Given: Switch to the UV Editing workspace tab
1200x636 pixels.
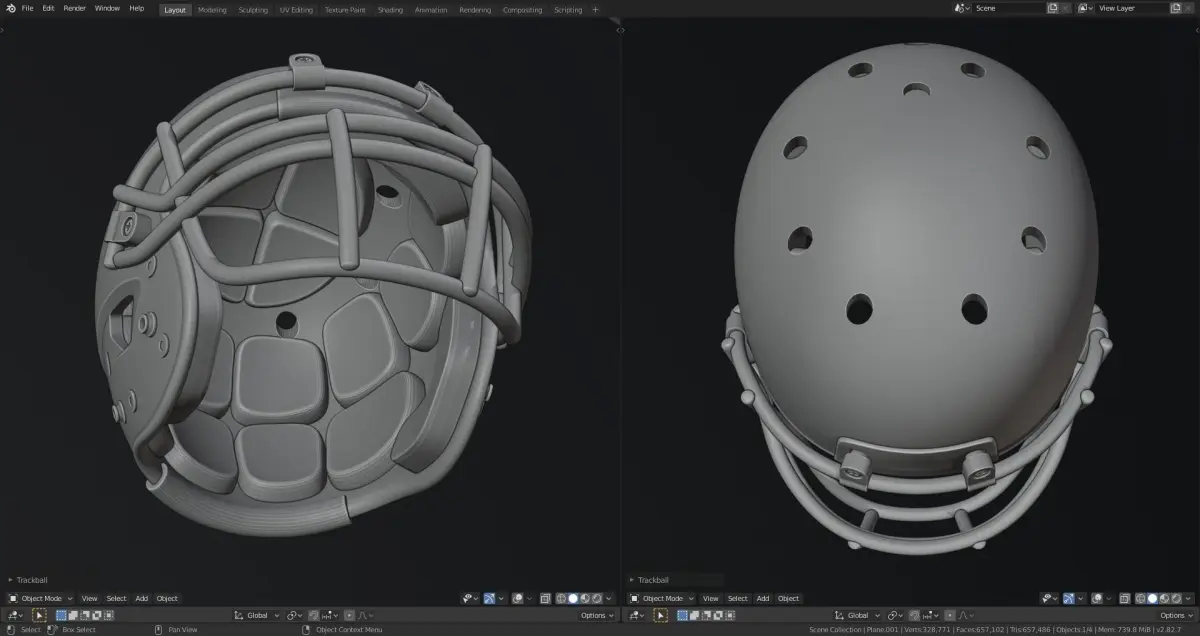Looking at the screenshot, I should [296, 9].
